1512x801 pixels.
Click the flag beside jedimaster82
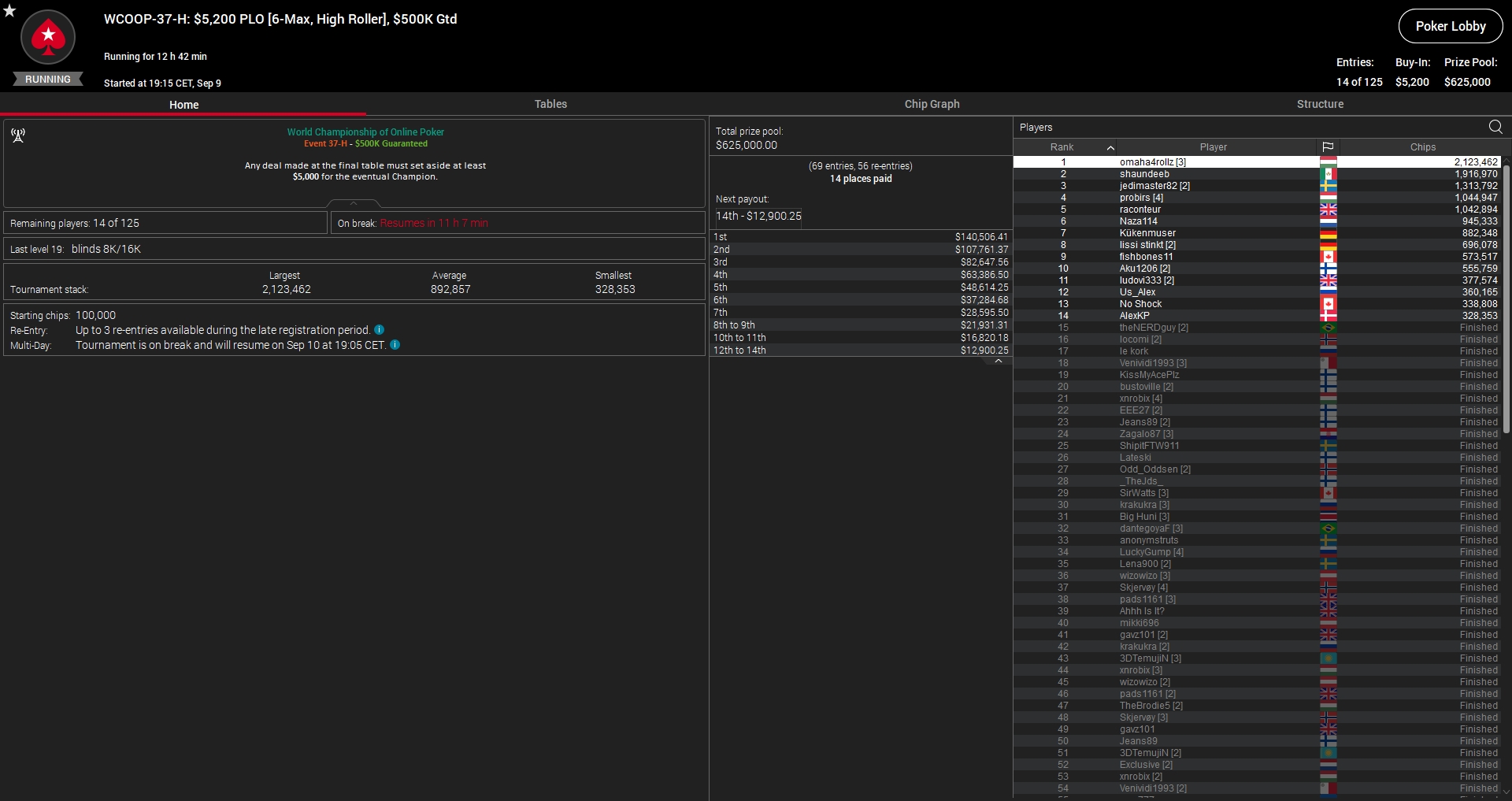1329,186
